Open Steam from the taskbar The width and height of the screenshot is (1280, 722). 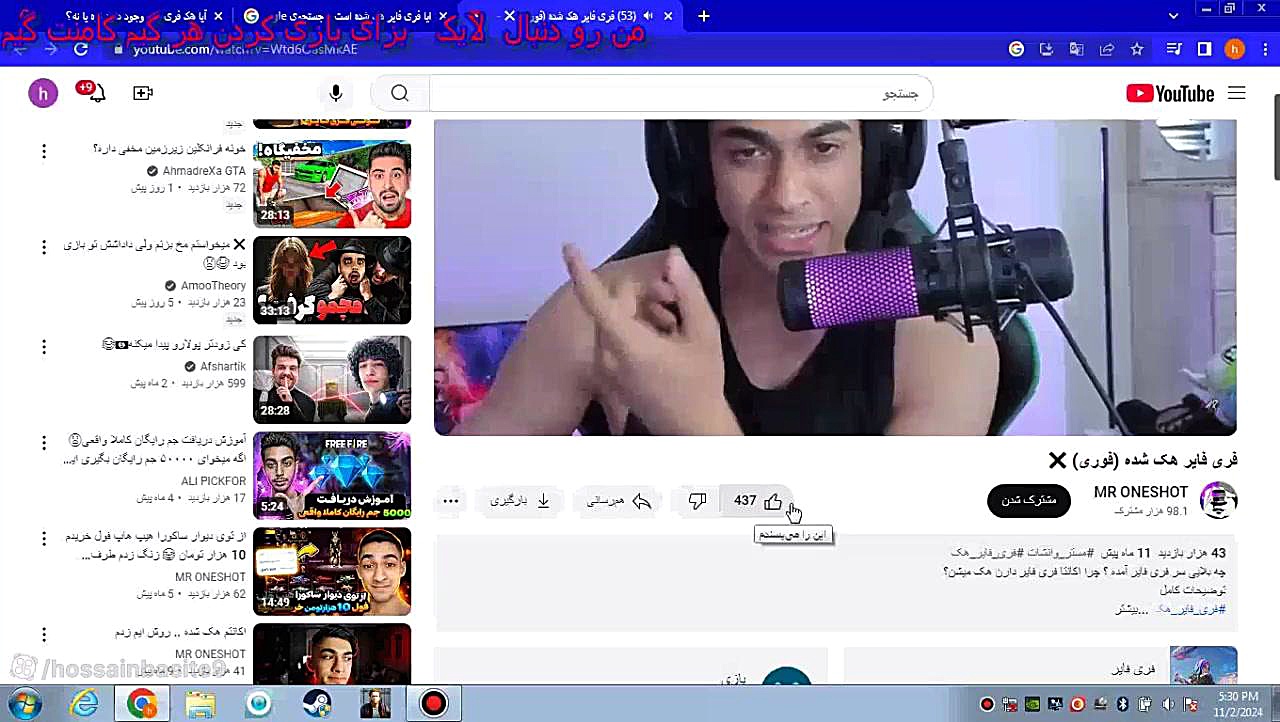317,704
